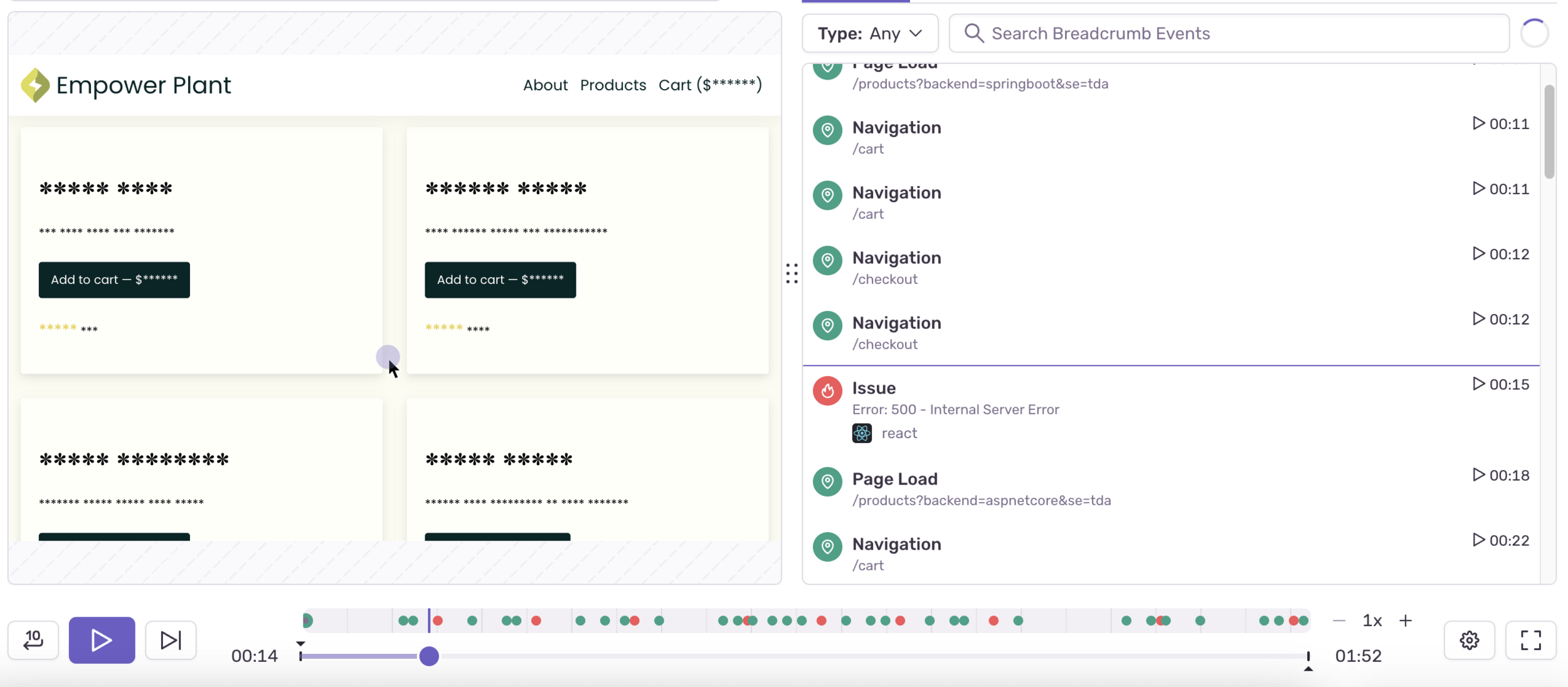Jump to 00:18 Page Load timestamp

[1501, 475]
